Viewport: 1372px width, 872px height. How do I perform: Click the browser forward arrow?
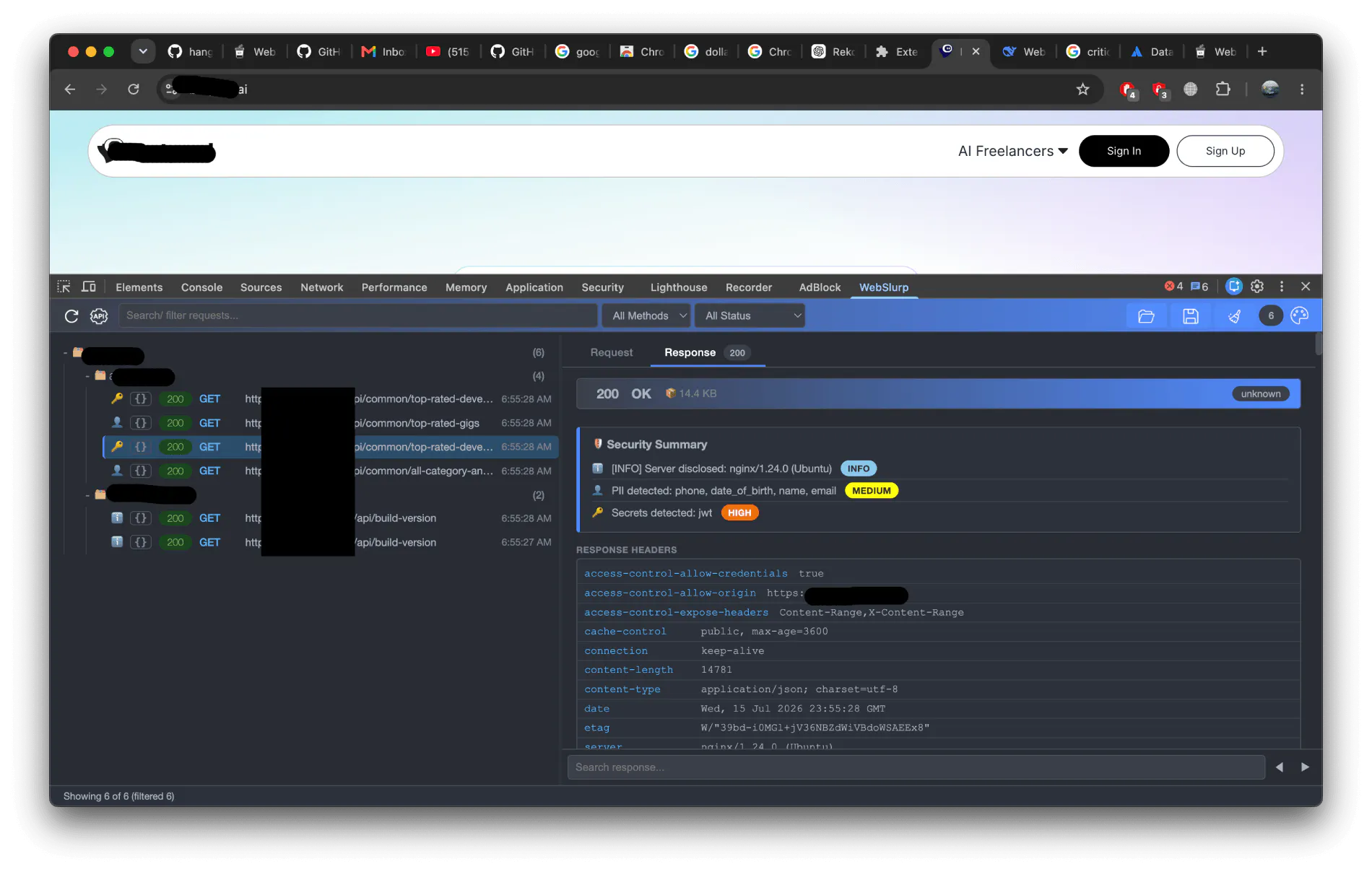tap(101, 90)
